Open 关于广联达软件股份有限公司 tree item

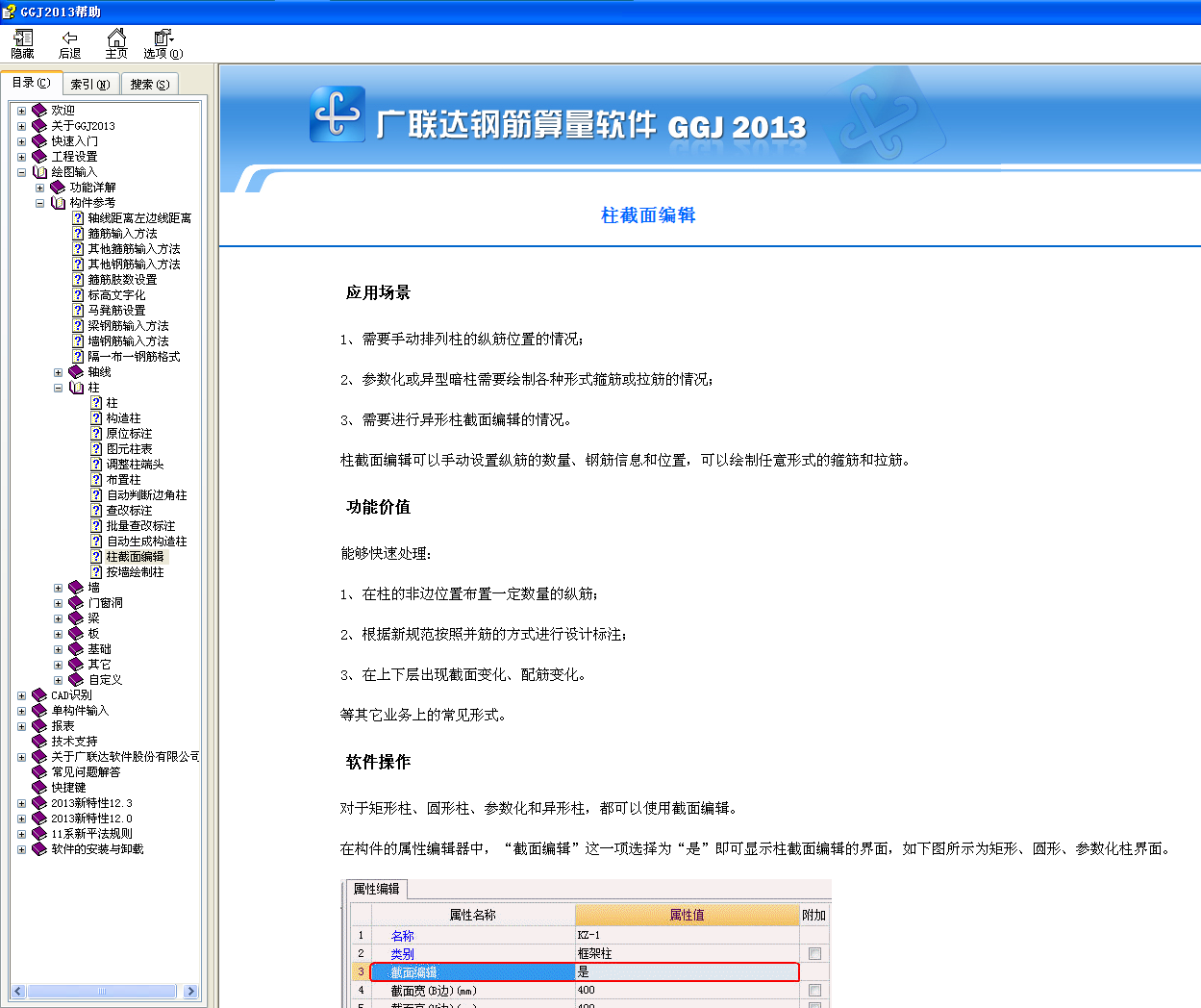(x=125, y=757)
